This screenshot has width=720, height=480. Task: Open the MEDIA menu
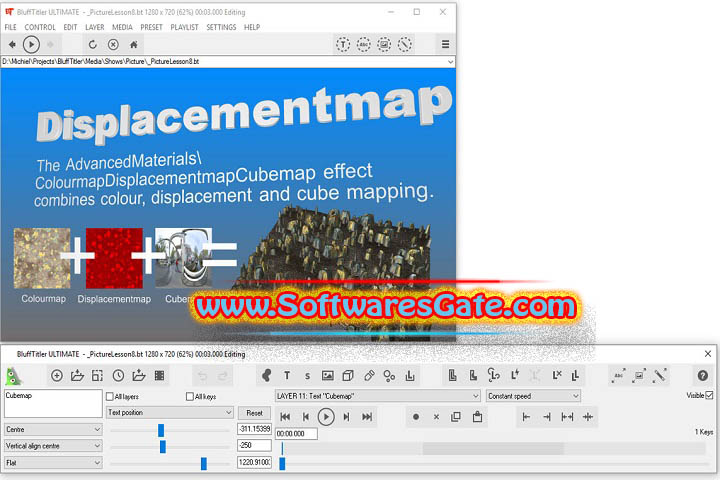click(x=122, y=27)
